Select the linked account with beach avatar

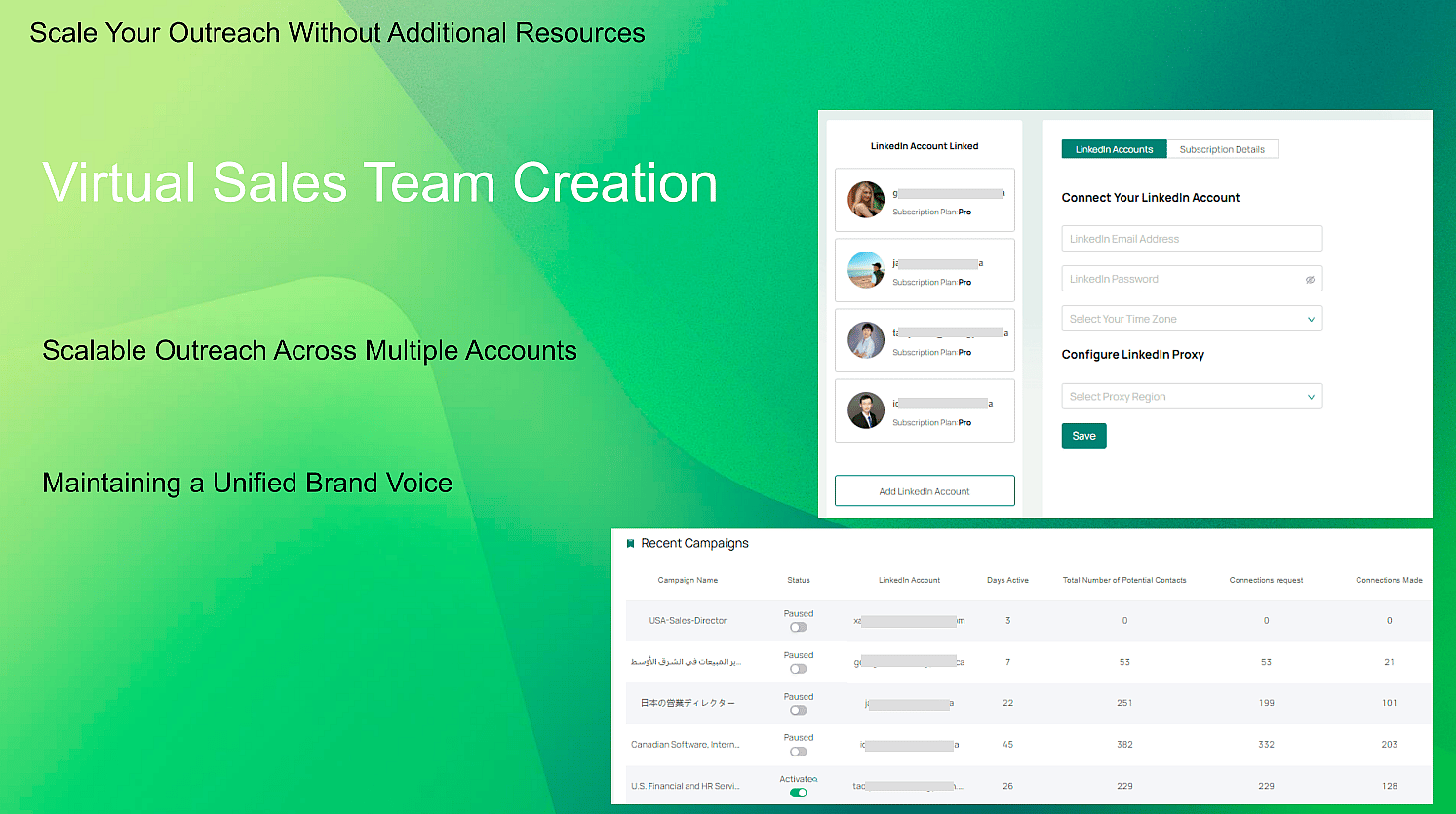925,270
